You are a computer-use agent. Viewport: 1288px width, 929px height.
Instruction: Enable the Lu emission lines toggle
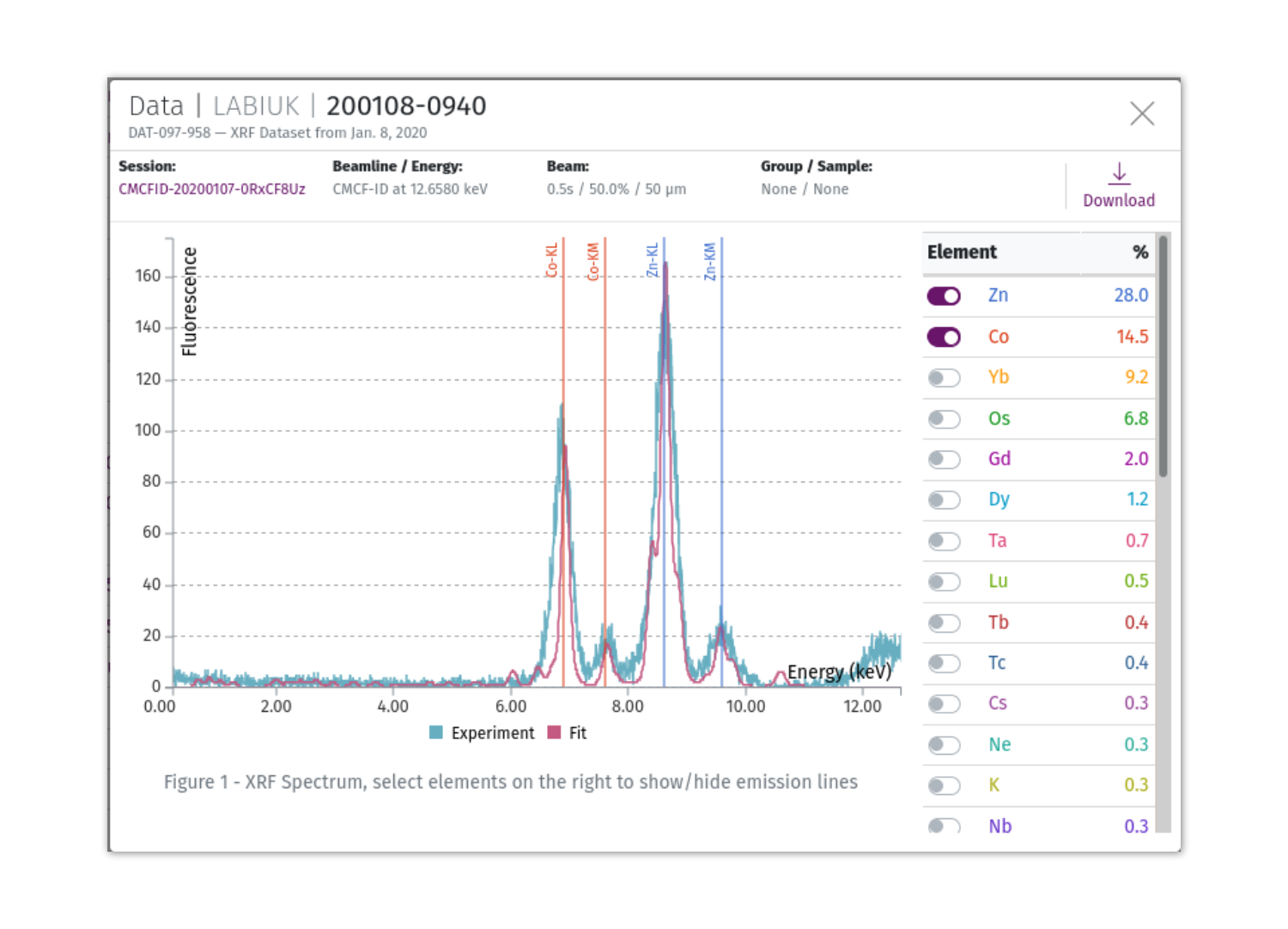click(944, 582)
